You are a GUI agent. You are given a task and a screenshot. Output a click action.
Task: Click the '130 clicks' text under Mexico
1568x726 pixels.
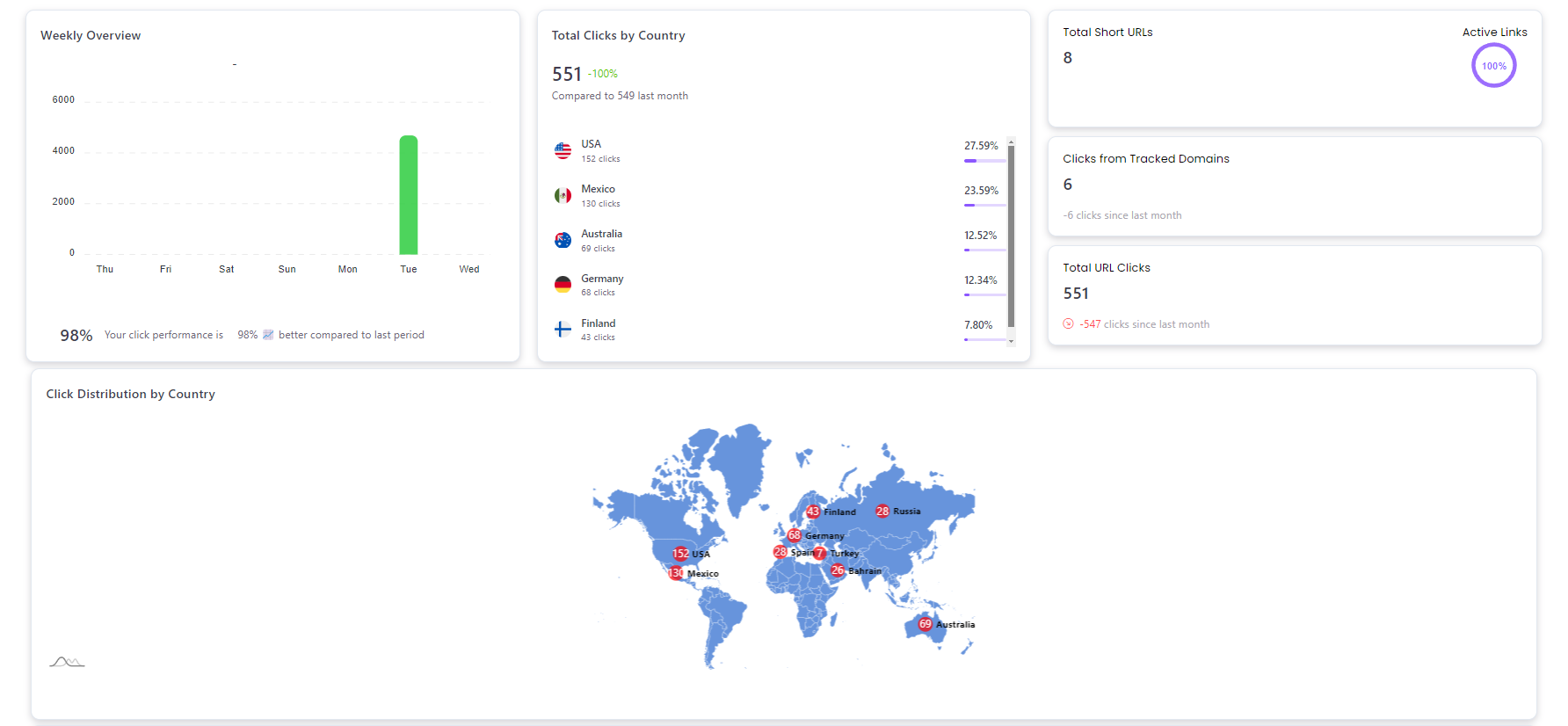pos(600,204)
